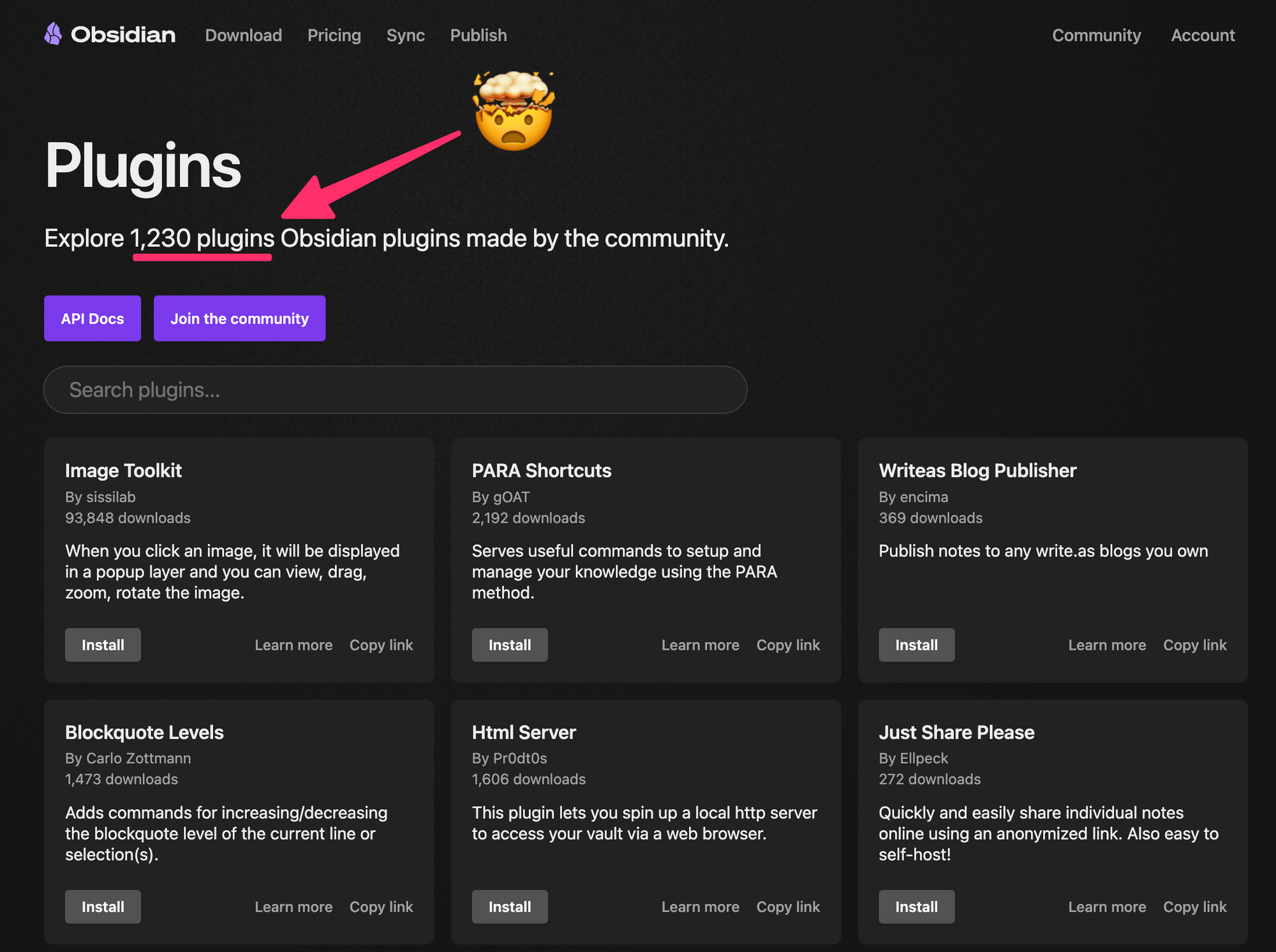
Task: Click the API Docs button
Action: 93,318
